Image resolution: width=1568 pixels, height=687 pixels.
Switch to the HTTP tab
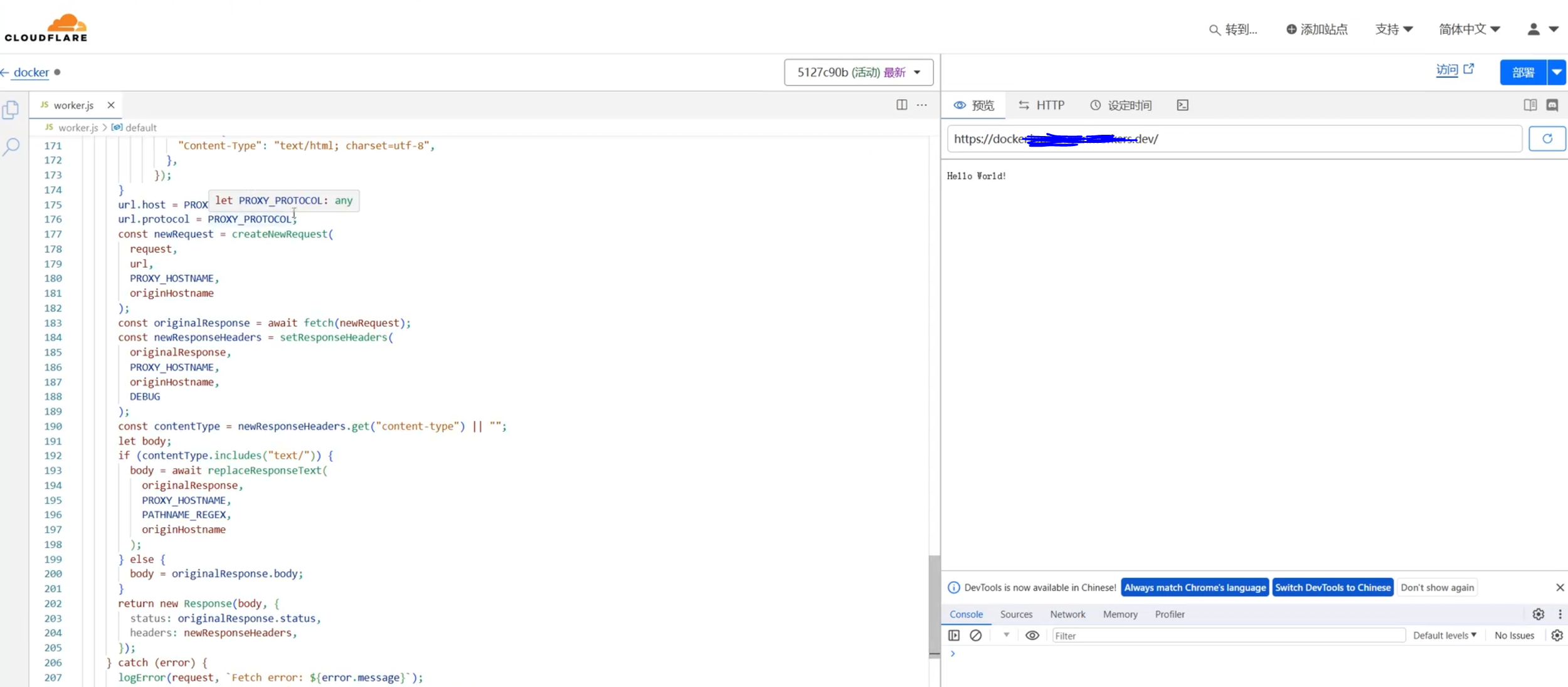click(x=1041, y=105)
